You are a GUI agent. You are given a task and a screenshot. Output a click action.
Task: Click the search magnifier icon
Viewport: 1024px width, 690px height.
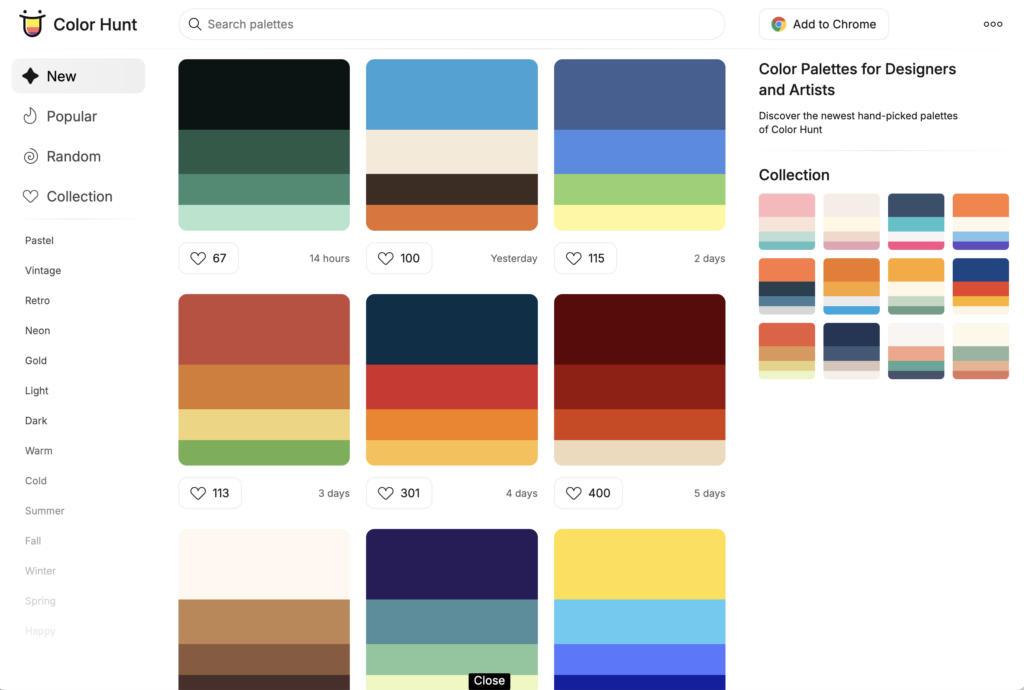click(194, 24)
